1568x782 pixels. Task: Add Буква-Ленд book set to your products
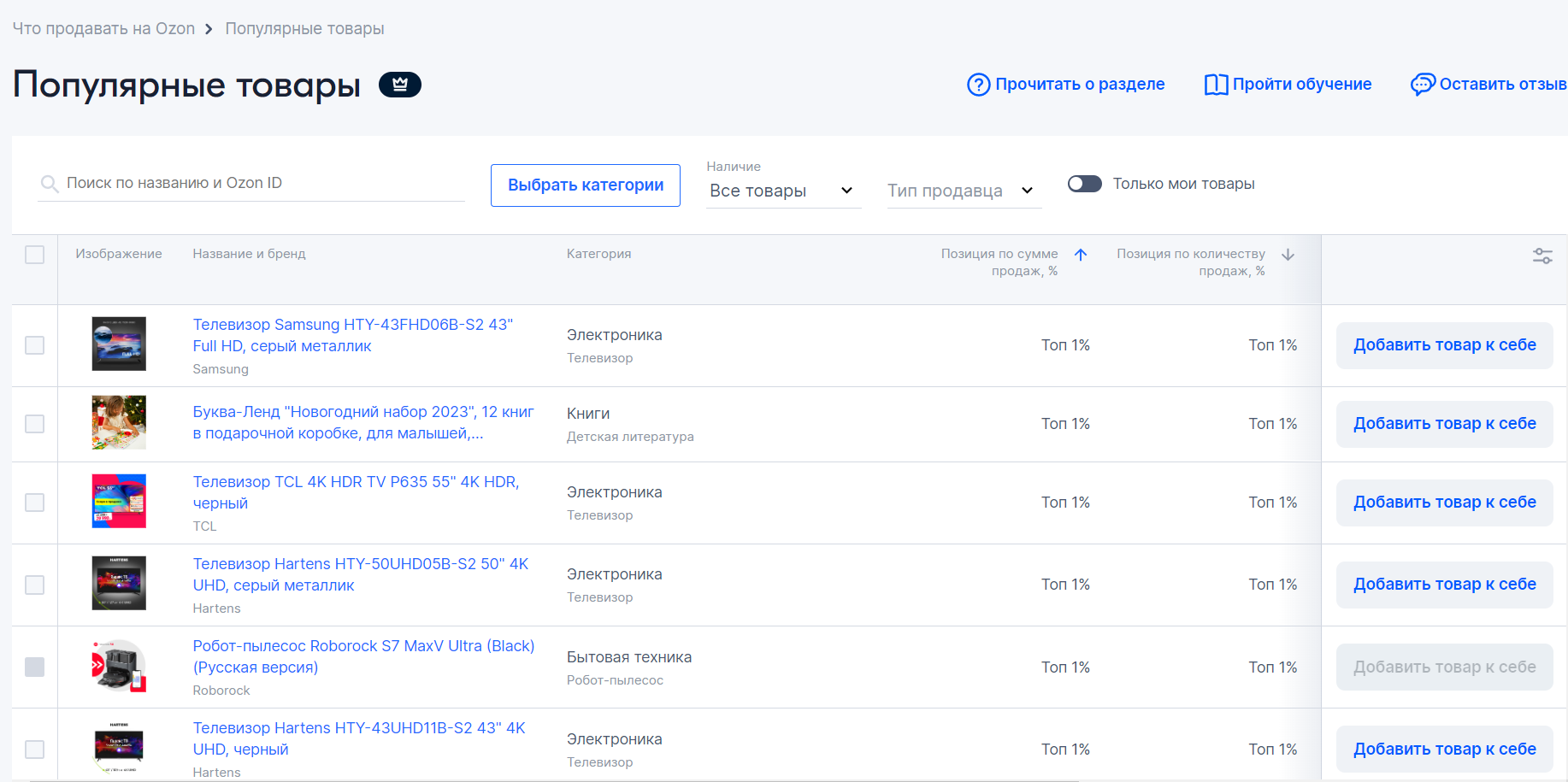click(1444, 424)
